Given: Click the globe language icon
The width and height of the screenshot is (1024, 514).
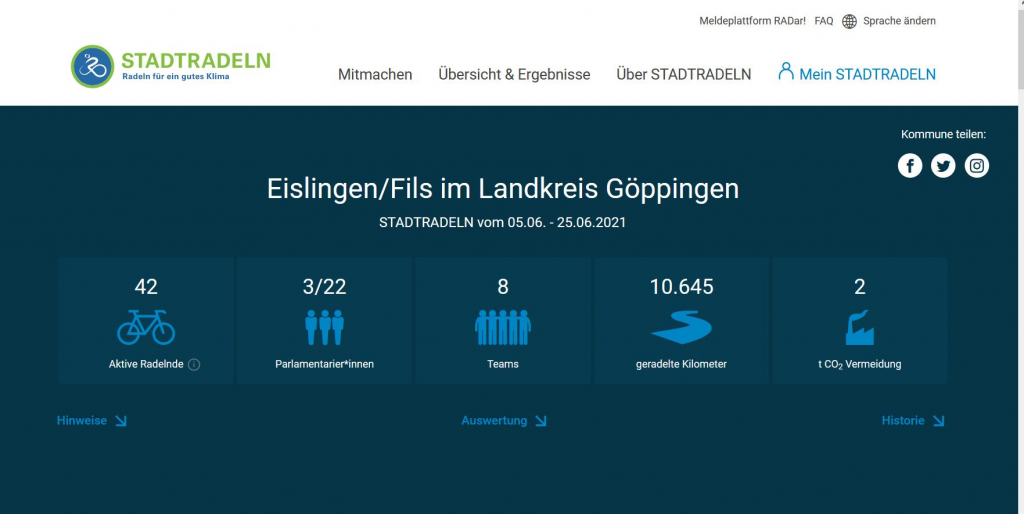Looking at the screenshot, I should pyautogui.click(x=850, y=21).
